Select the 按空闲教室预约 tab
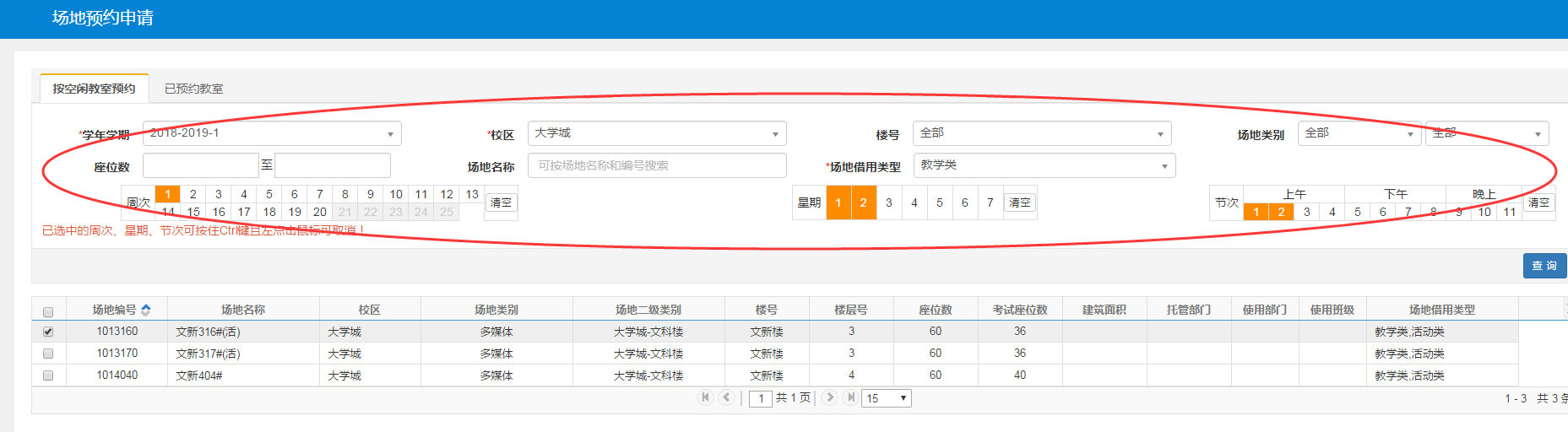Viewport: 1568px width, 432px height. [94, 89]
